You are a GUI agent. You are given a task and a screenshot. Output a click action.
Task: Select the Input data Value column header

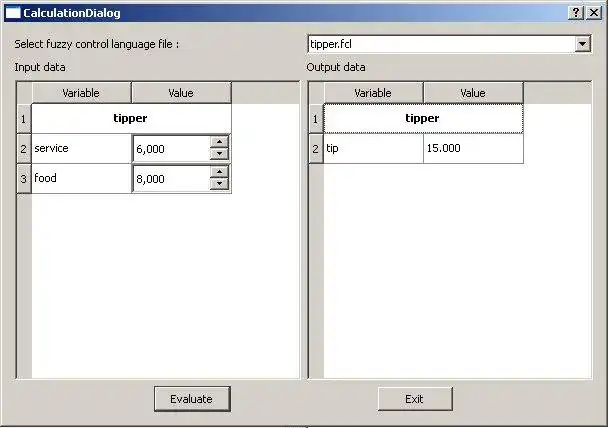(181, 93)
